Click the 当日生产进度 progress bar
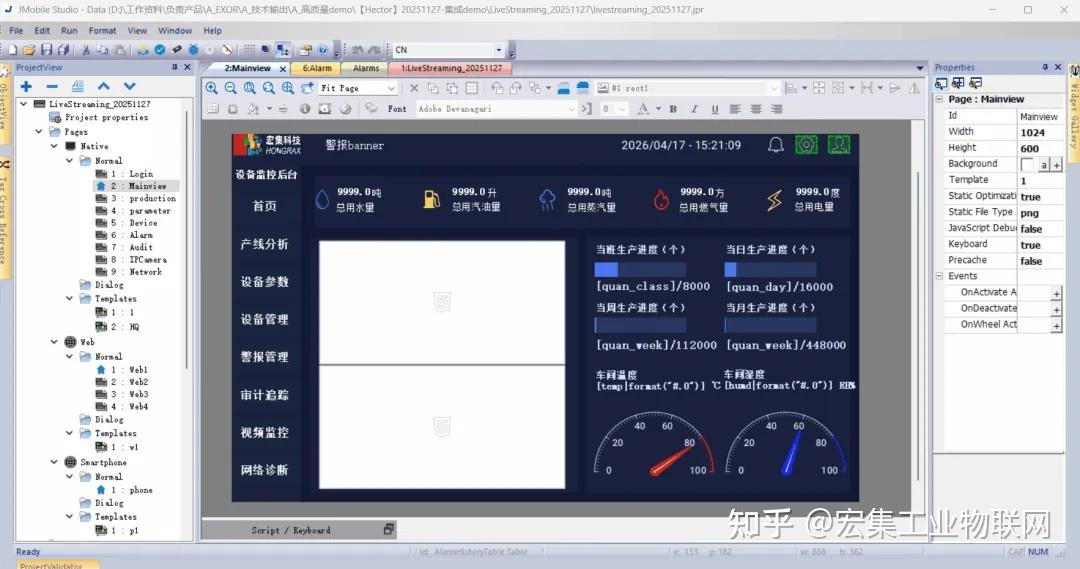This screenshot has width=1080, height=569. click(x=771, y=269)
